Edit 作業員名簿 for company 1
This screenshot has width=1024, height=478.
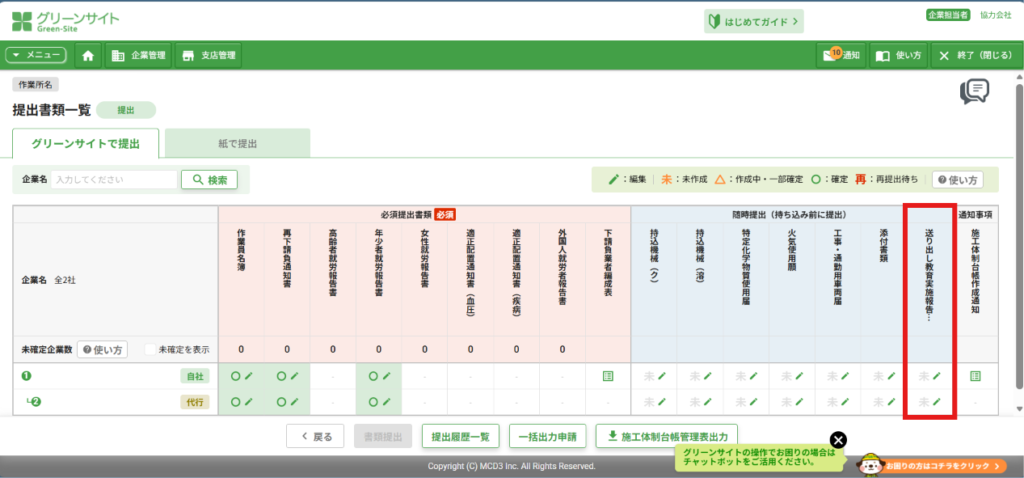coord(248,376)
